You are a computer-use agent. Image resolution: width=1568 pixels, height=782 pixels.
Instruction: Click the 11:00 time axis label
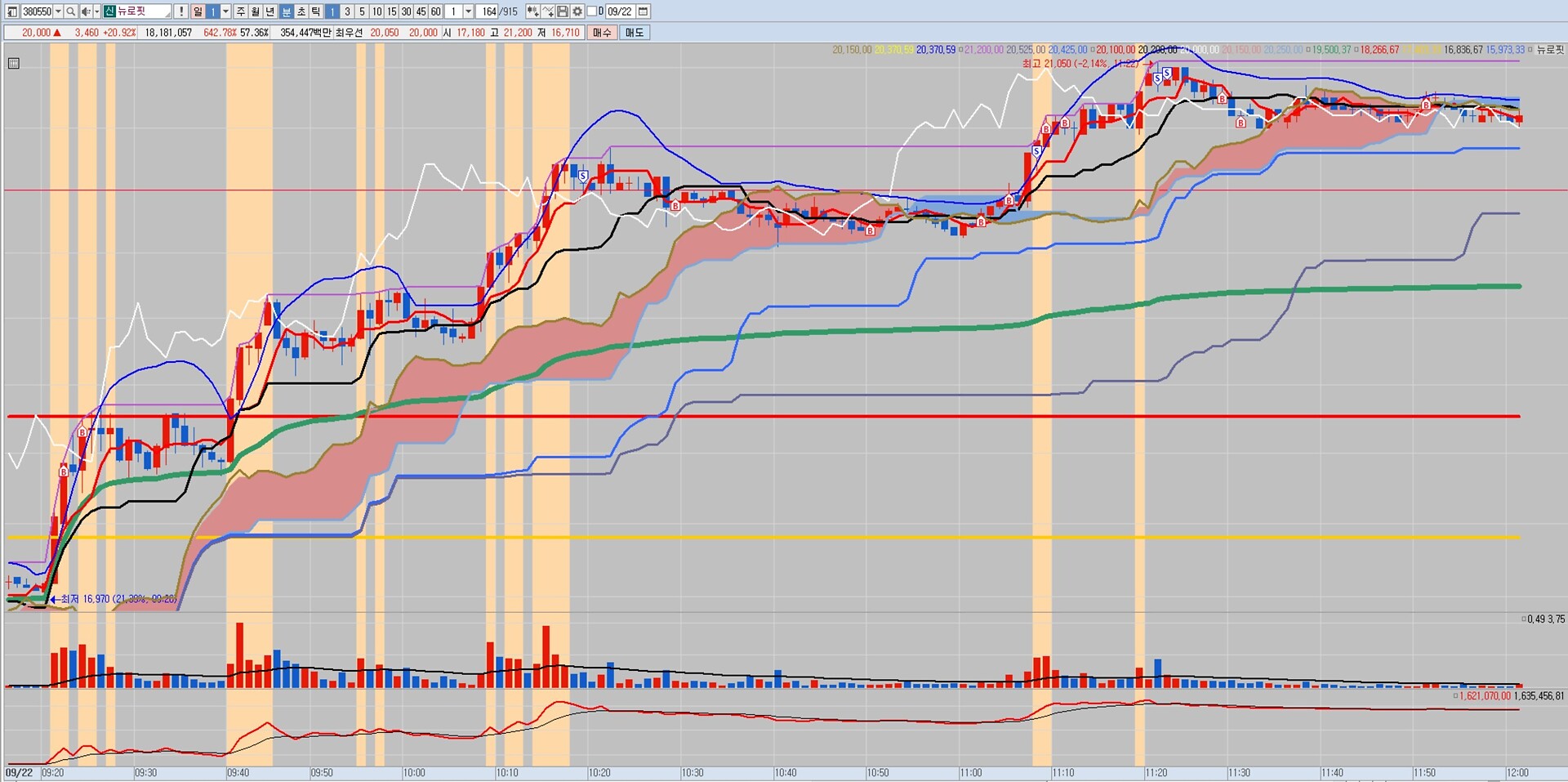point(971,772)
